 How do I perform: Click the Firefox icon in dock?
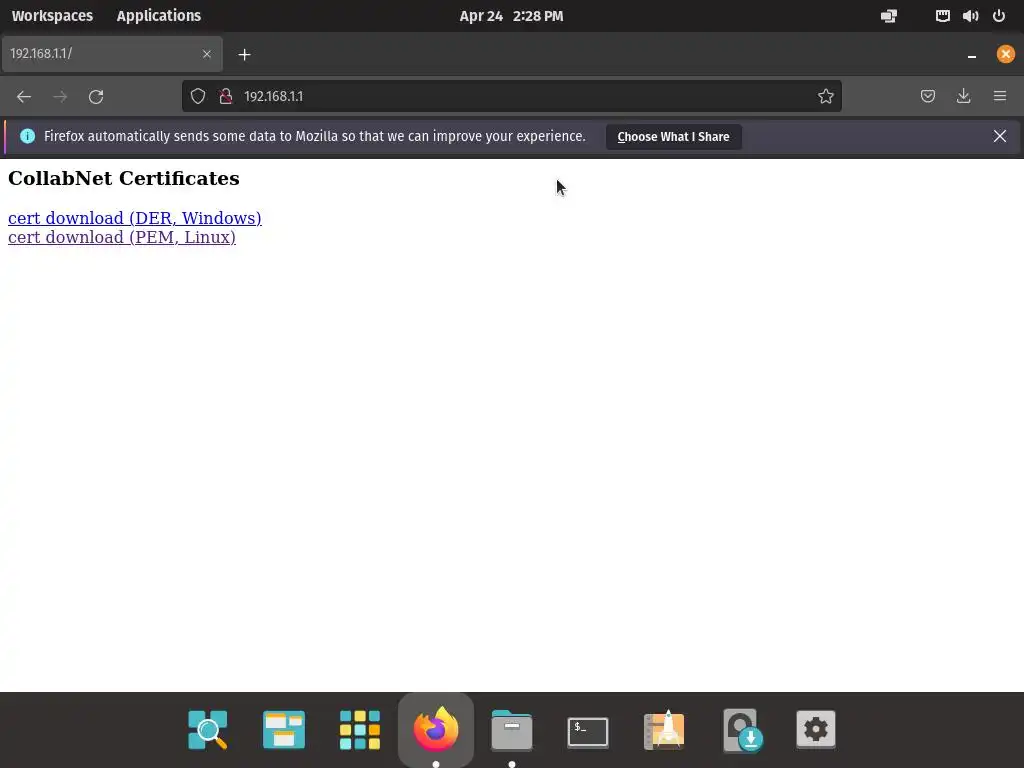(436, 729)
